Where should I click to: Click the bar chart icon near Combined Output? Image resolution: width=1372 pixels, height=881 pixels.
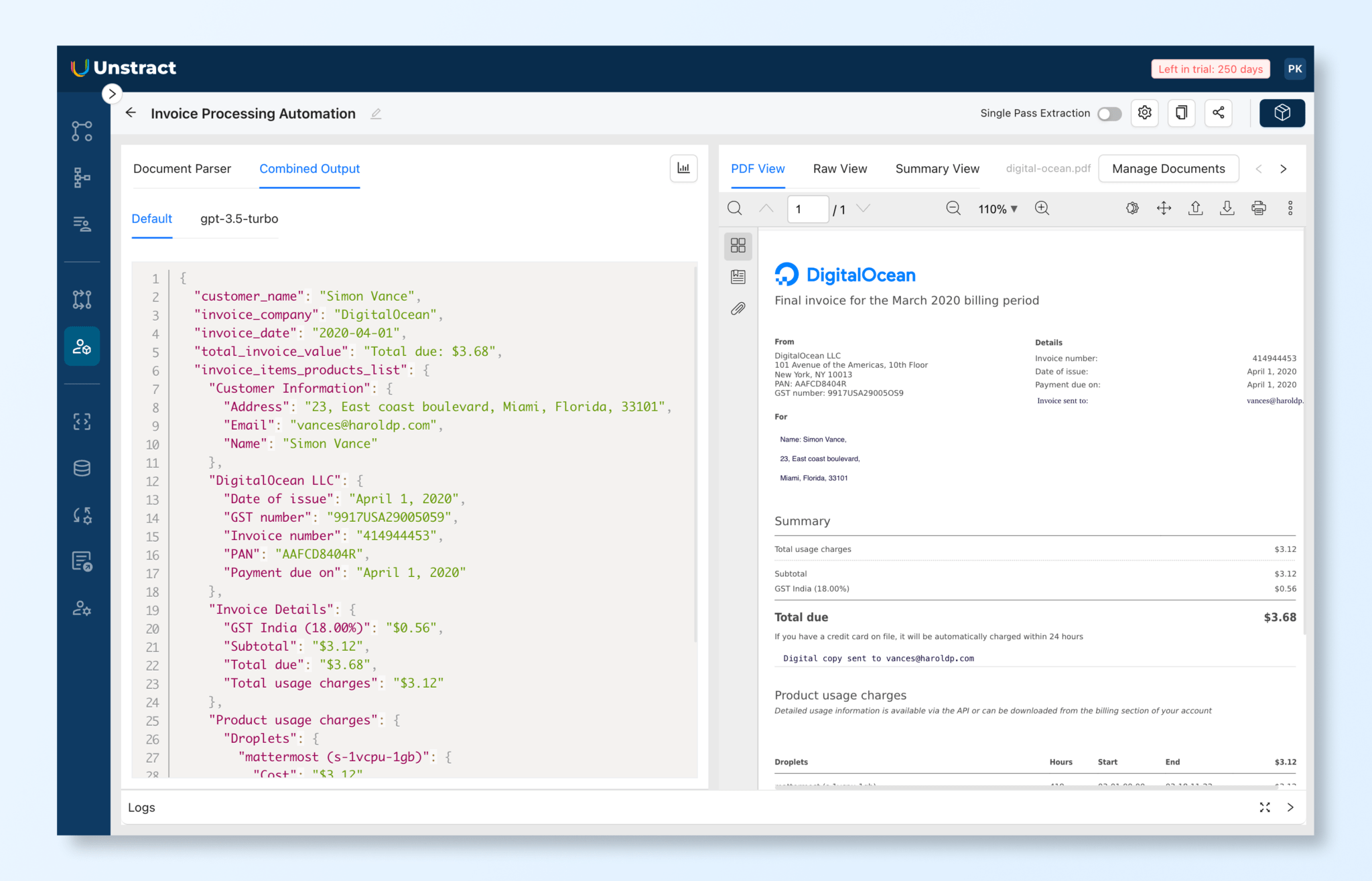point(683,168)
